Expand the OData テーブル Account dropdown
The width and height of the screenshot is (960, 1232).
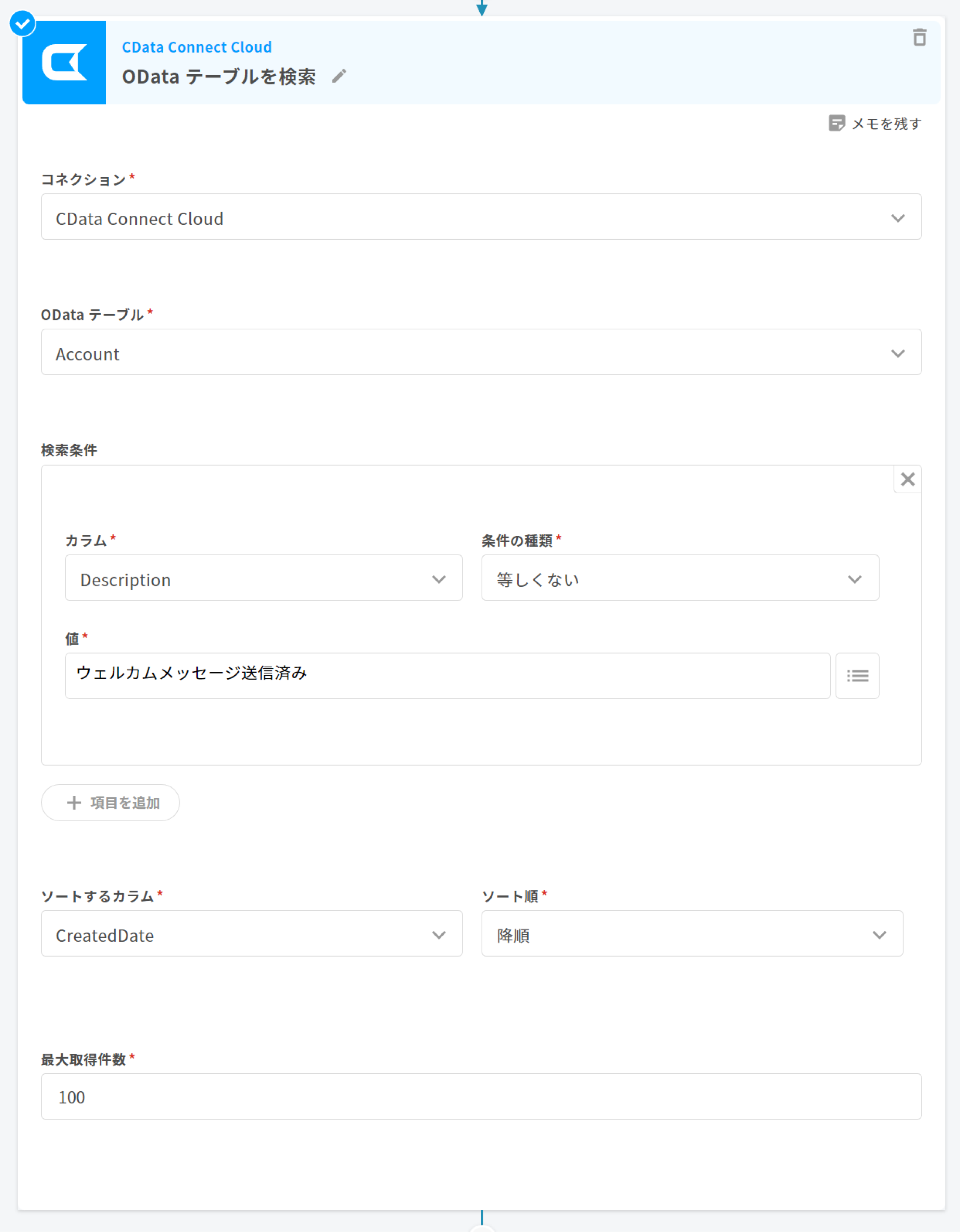(x=481, y=353)
